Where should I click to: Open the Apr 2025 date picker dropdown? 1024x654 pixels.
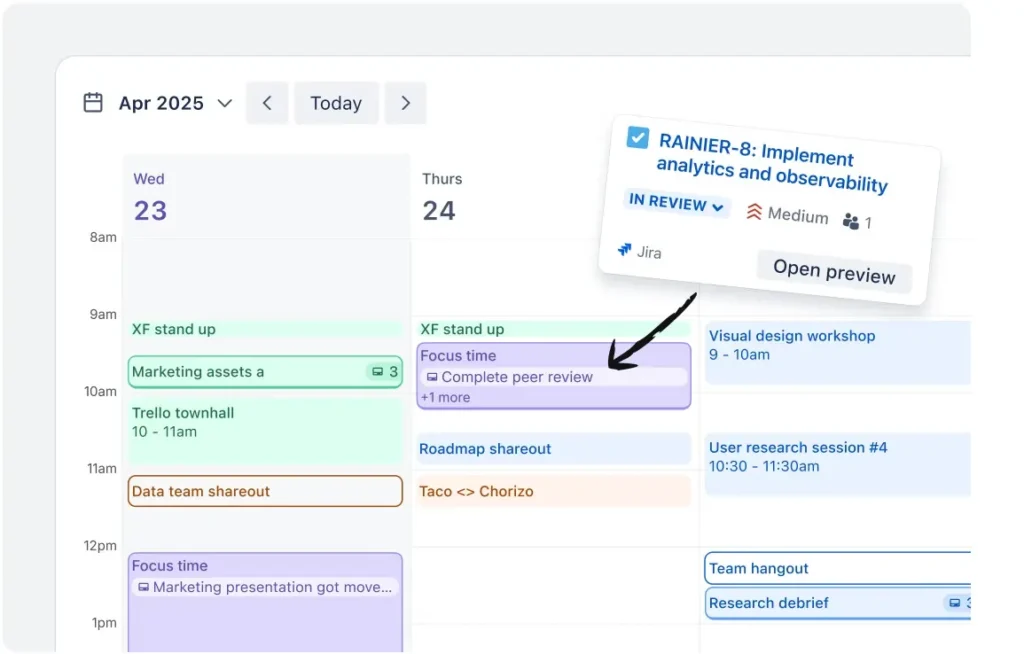[x=224, y=102]
